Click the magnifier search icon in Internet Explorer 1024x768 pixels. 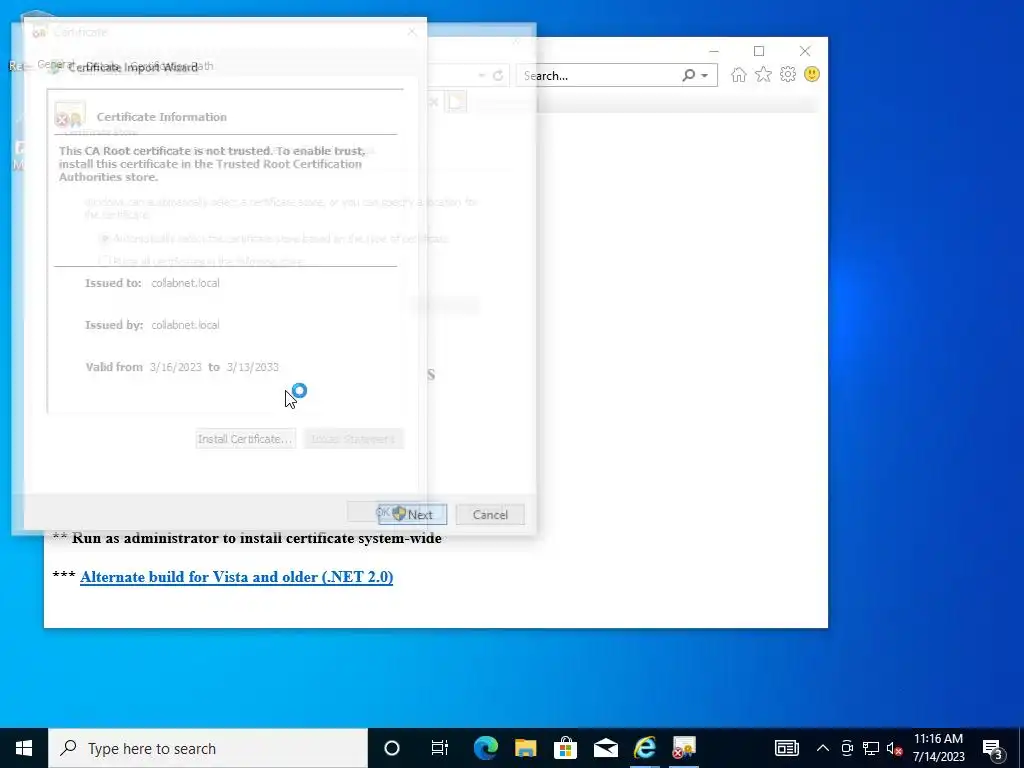(688, 75)
